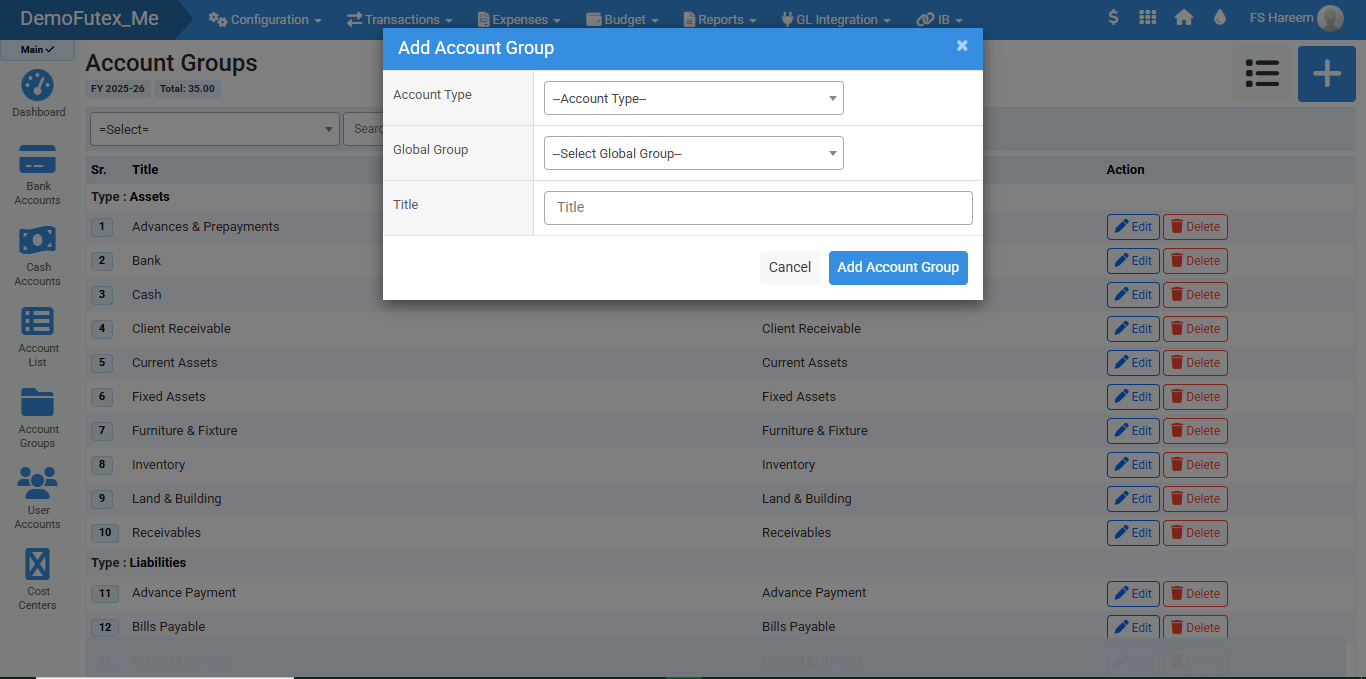
Task: Select User Accounts sidebar icon
Action: (38, 497)
